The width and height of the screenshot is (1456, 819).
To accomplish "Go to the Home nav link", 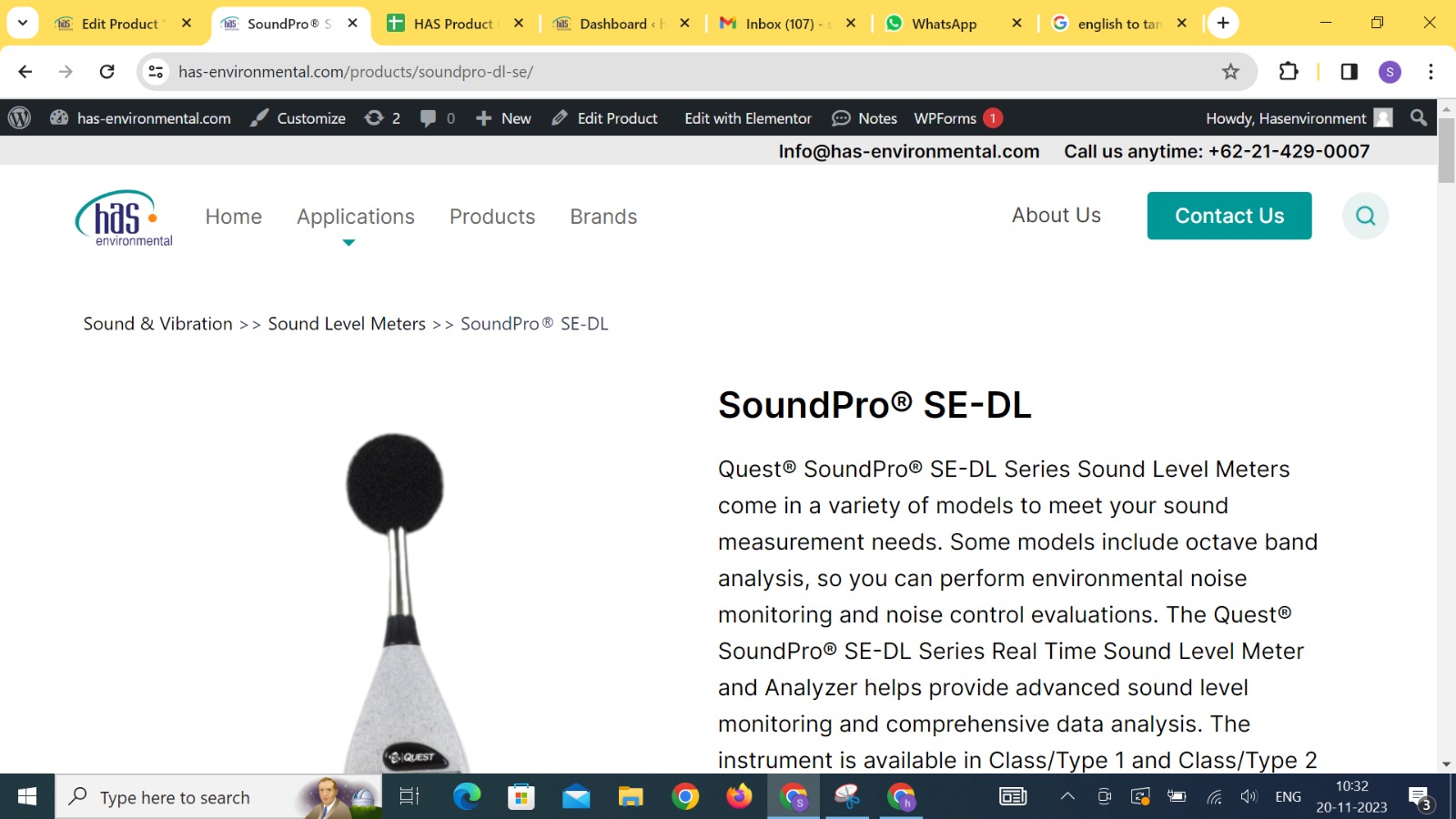I will 234,217.
